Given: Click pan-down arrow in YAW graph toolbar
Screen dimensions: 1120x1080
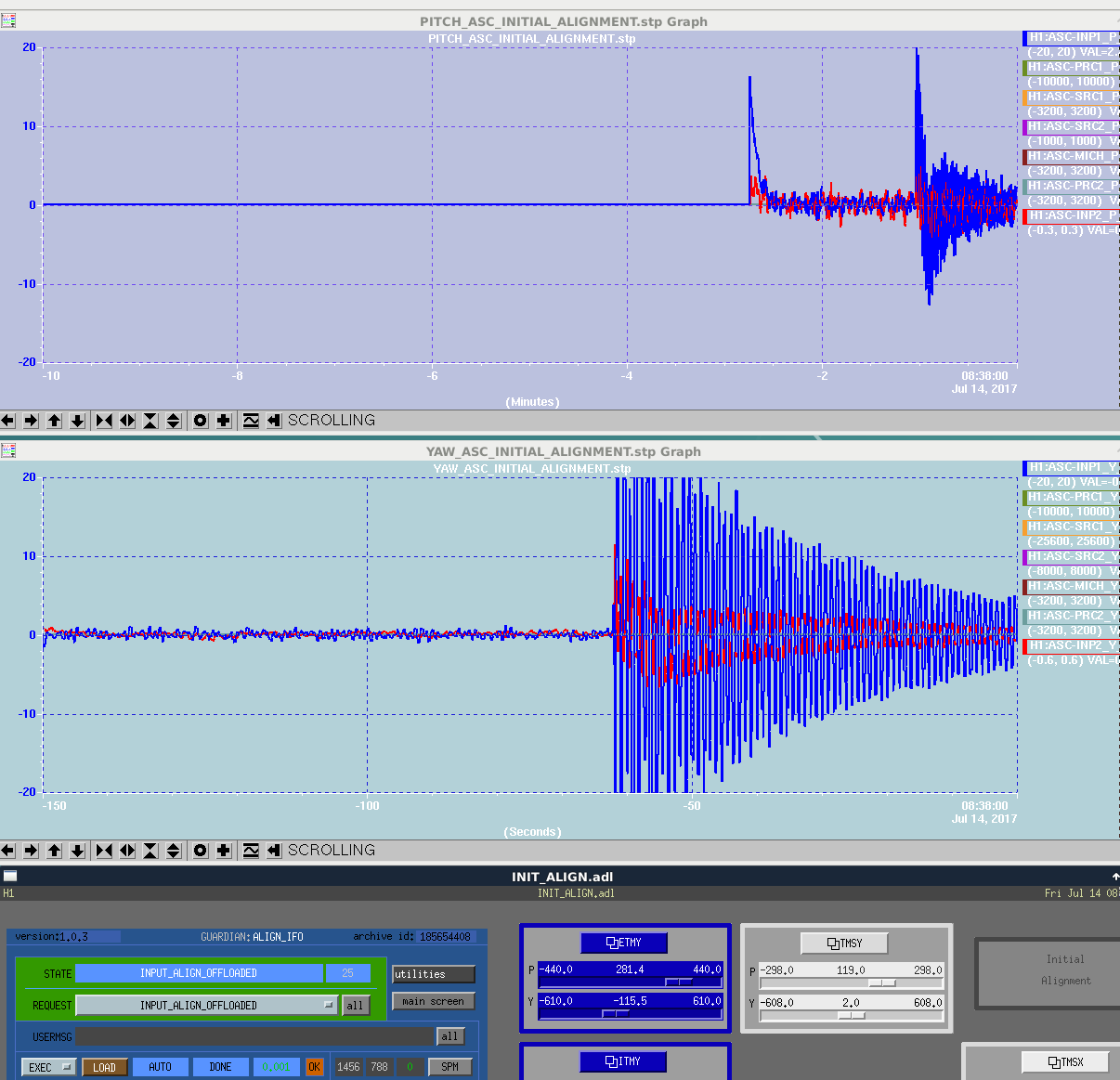Looking at the screenshot, I should 78,851.
